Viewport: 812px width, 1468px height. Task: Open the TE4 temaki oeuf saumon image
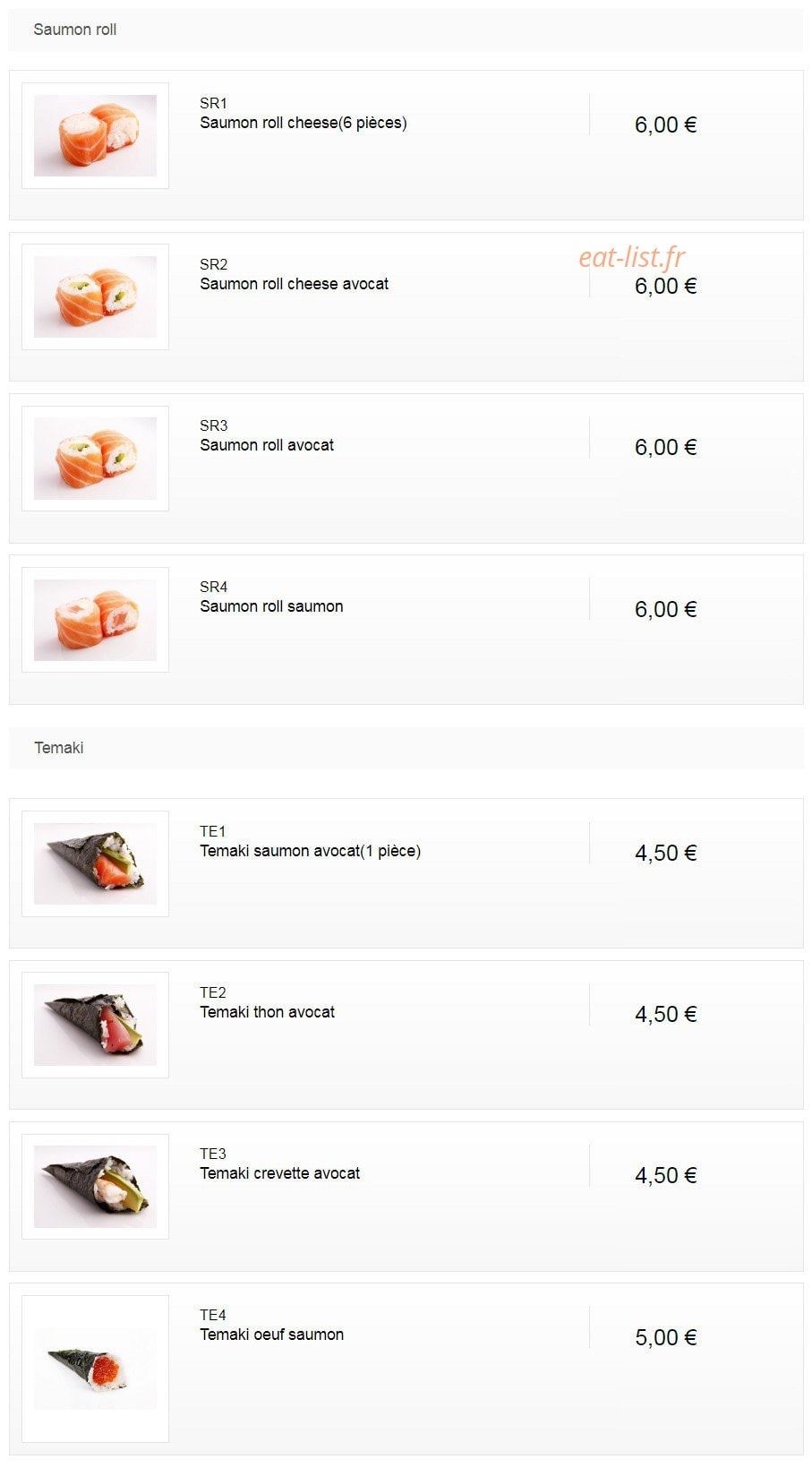point(95,1369)
